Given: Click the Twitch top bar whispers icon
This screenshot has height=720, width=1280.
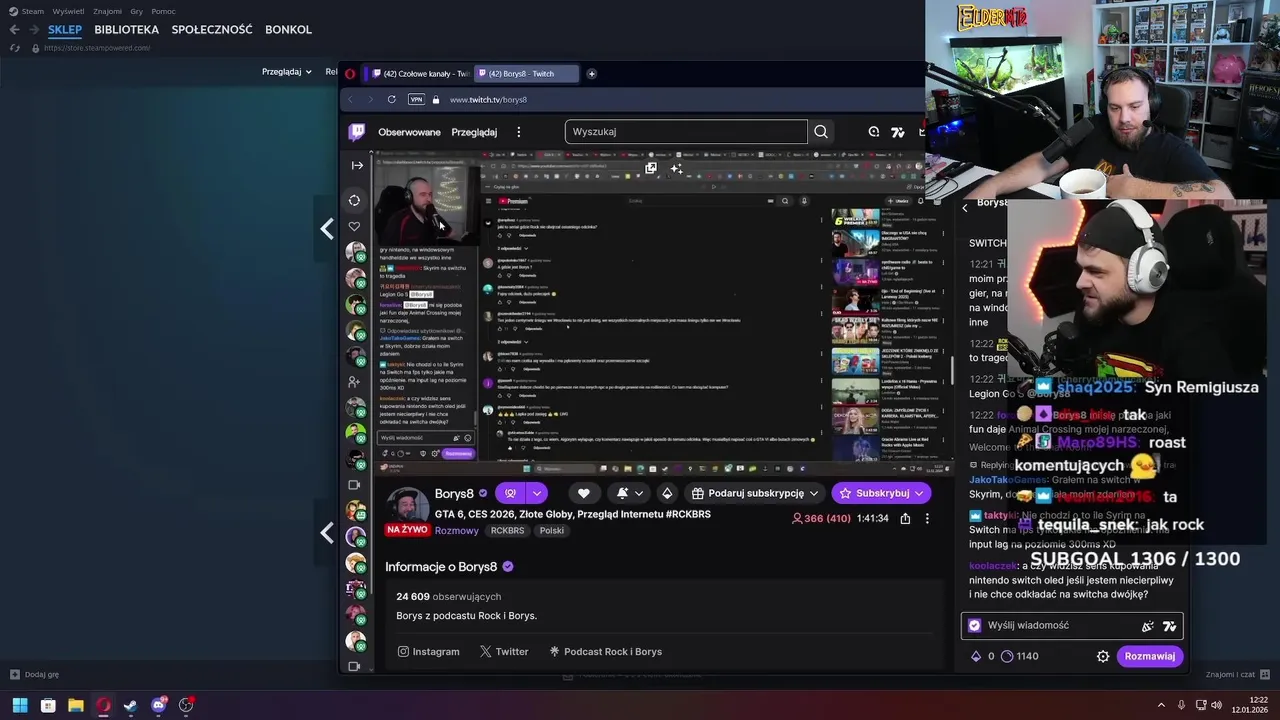Looking at the screenshot, I should coord(874,132).
